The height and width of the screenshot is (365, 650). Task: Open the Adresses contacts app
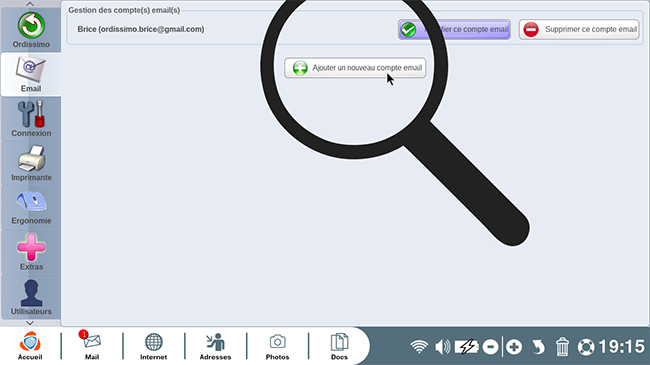(215, 346)
